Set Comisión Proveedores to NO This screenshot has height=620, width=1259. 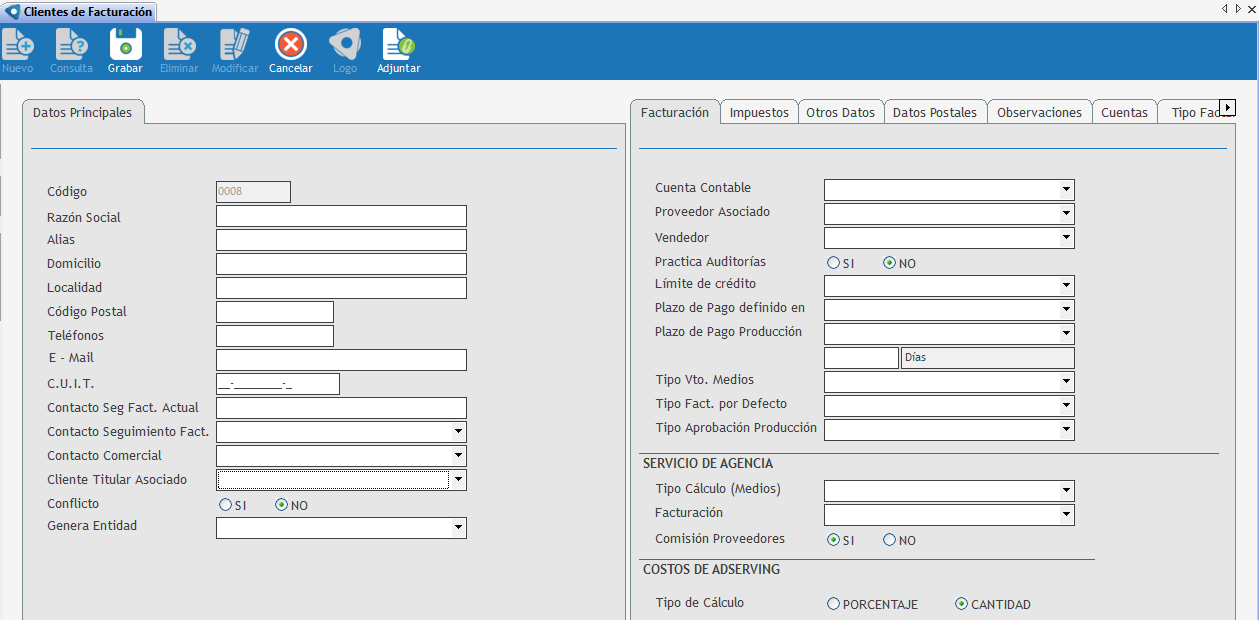pyautogui.click(x=889, y=540)
